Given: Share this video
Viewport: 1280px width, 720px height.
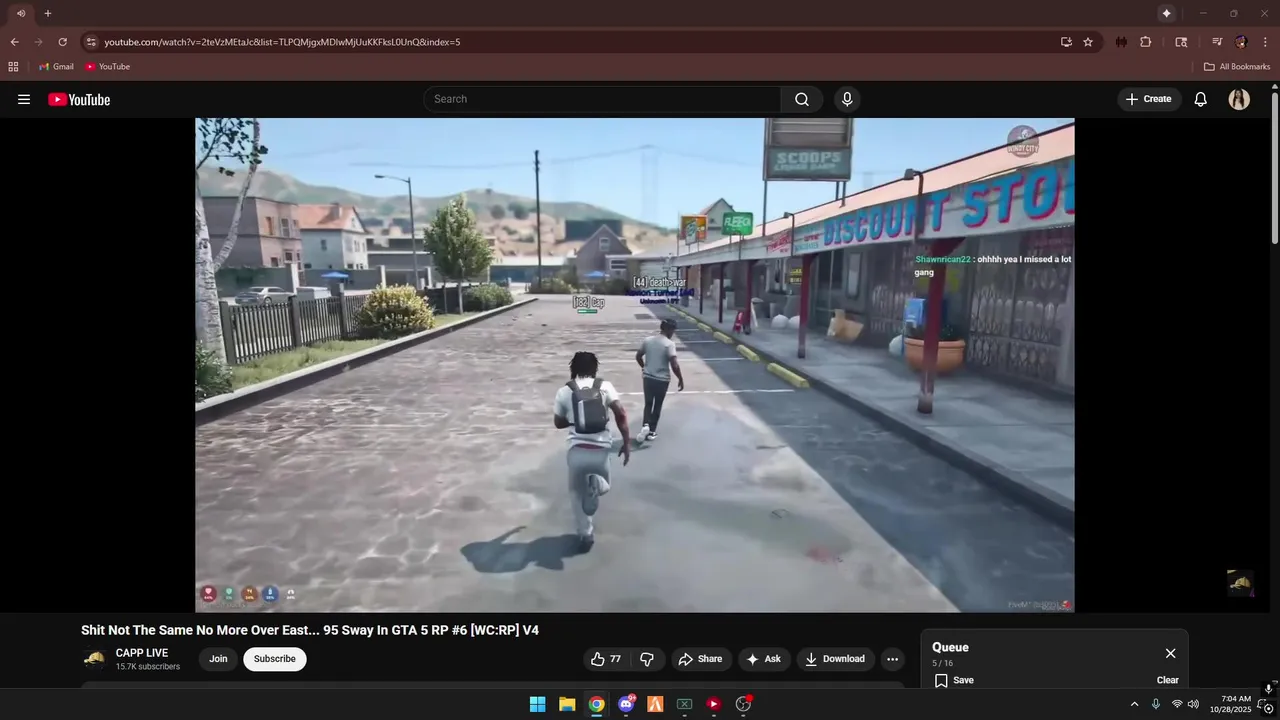Looking at the screenshot, I should [700, 659].
